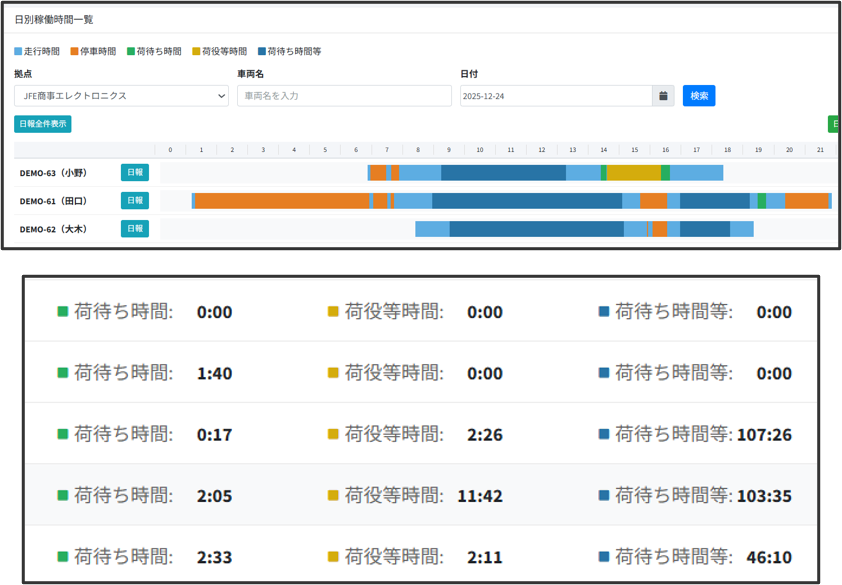Open the 拠点 dropdown showing JFE商事エレクトロニクス

(x=121, y=96)
